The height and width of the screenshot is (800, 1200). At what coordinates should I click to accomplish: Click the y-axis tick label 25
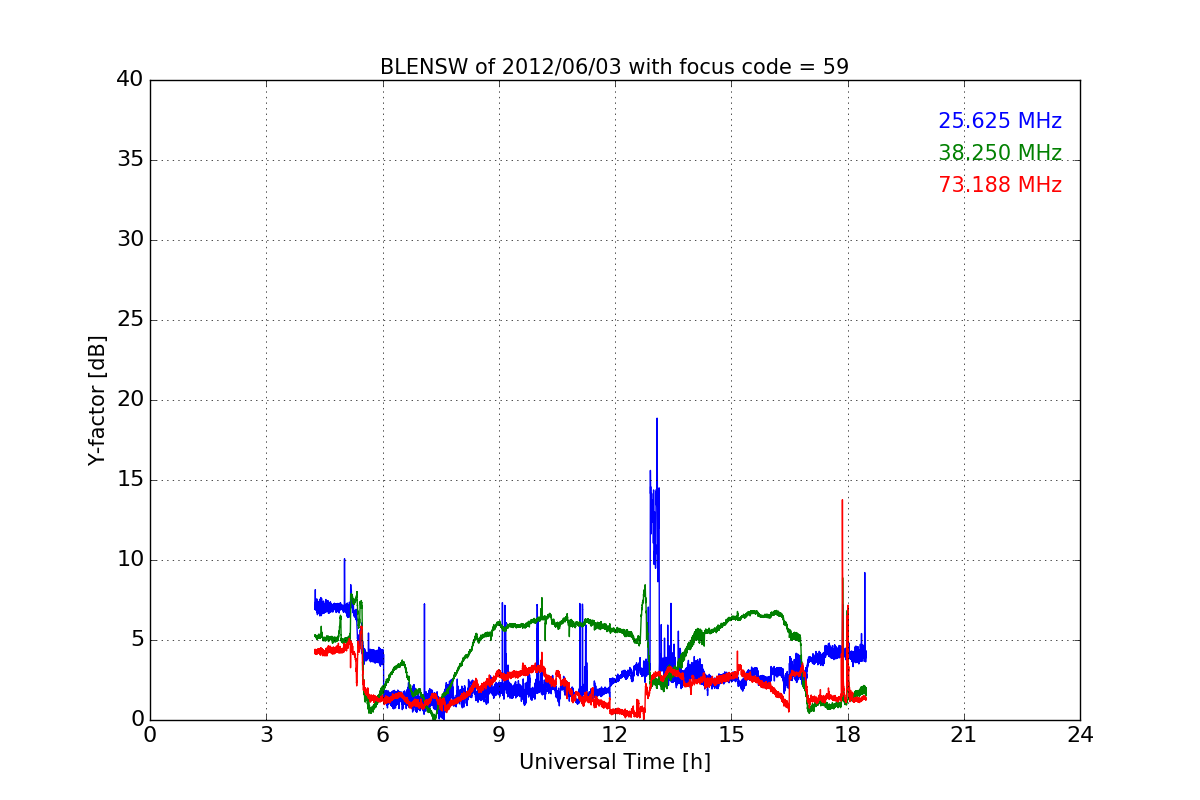coord(130,320)
